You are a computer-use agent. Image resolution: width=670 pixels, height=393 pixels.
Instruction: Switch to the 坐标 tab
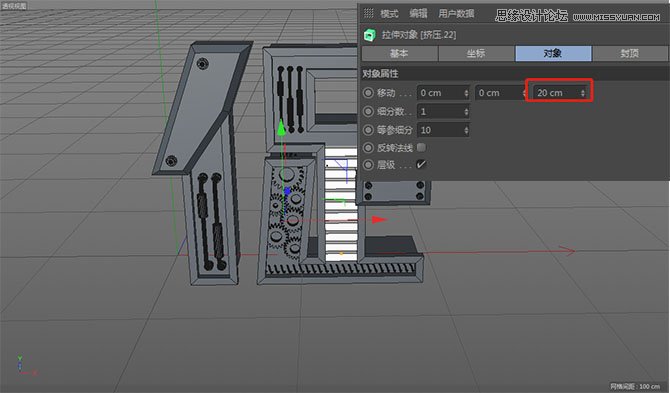coord(476,53)
